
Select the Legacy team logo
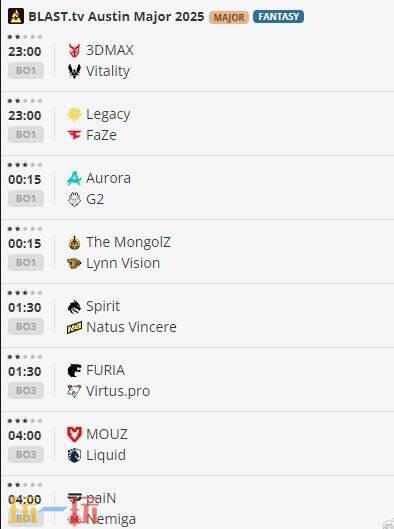[74, 114]
